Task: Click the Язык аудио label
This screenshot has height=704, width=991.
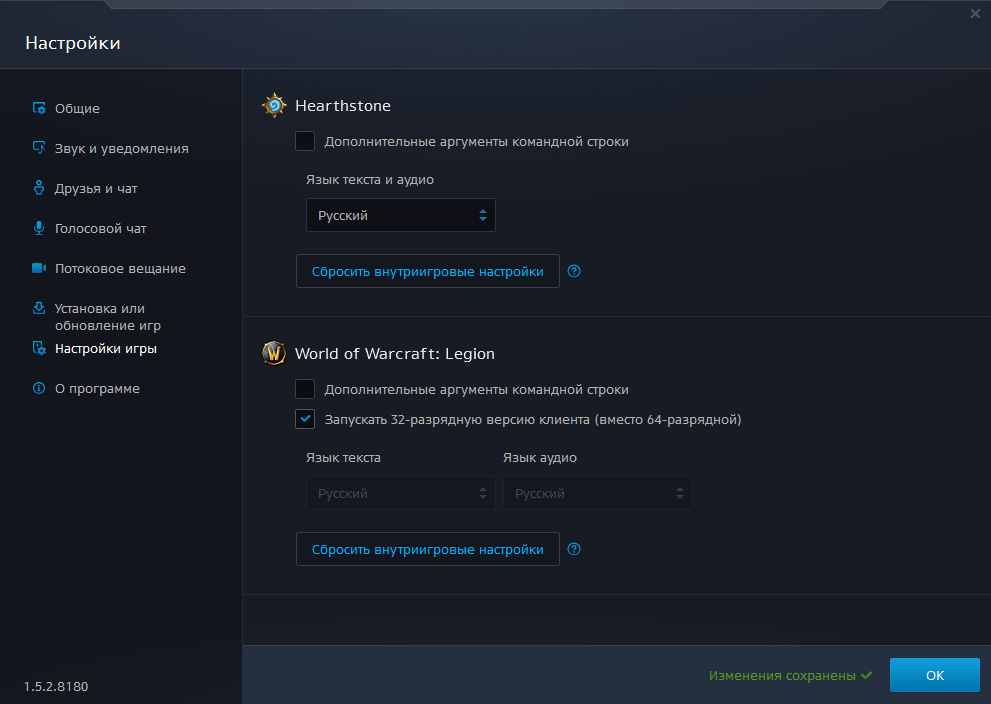Action: tap(540, 458)
